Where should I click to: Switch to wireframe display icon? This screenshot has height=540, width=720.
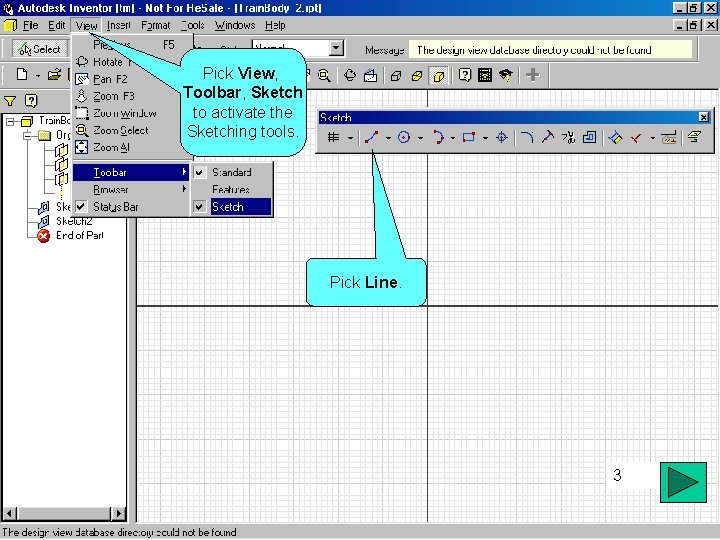[x=396, y=75]
